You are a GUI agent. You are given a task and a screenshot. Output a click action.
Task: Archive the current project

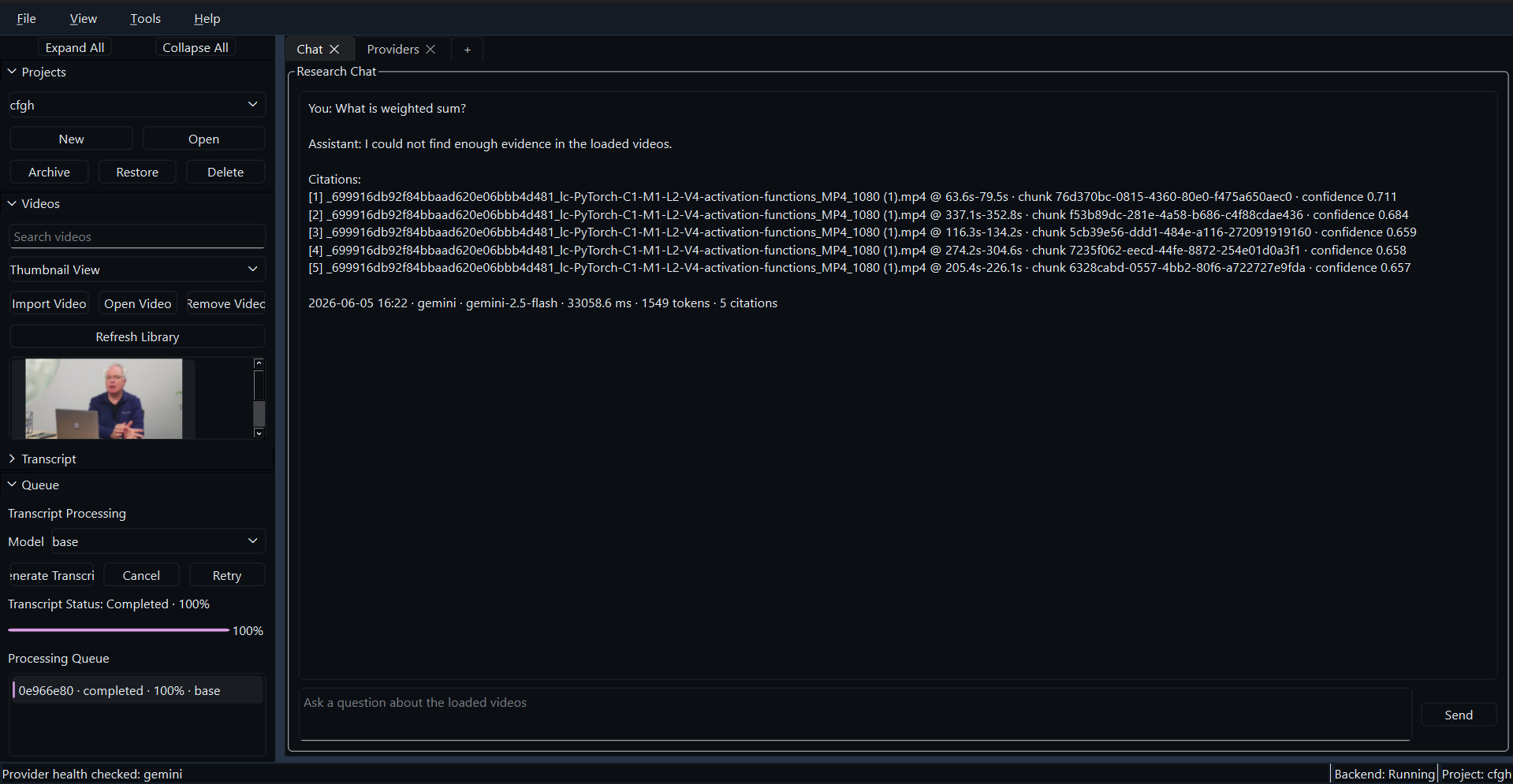tap(49, 172)
